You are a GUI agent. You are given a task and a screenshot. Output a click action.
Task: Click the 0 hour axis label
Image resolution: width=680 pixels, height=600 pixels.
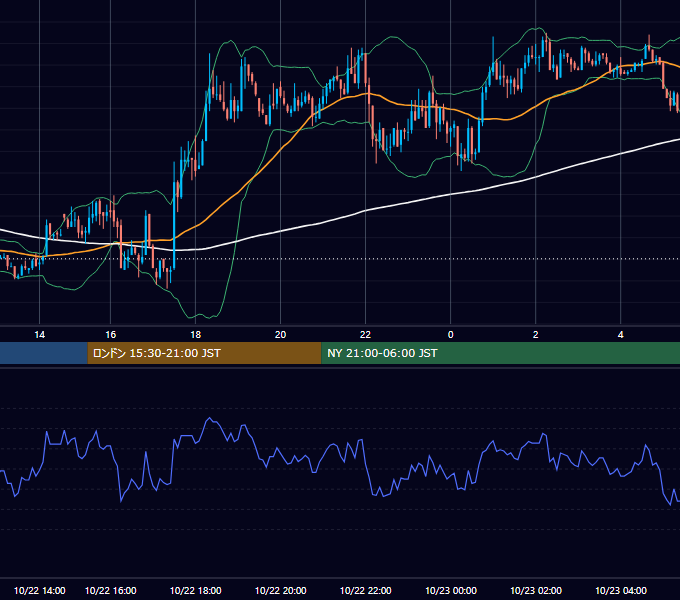pos(451,335)
